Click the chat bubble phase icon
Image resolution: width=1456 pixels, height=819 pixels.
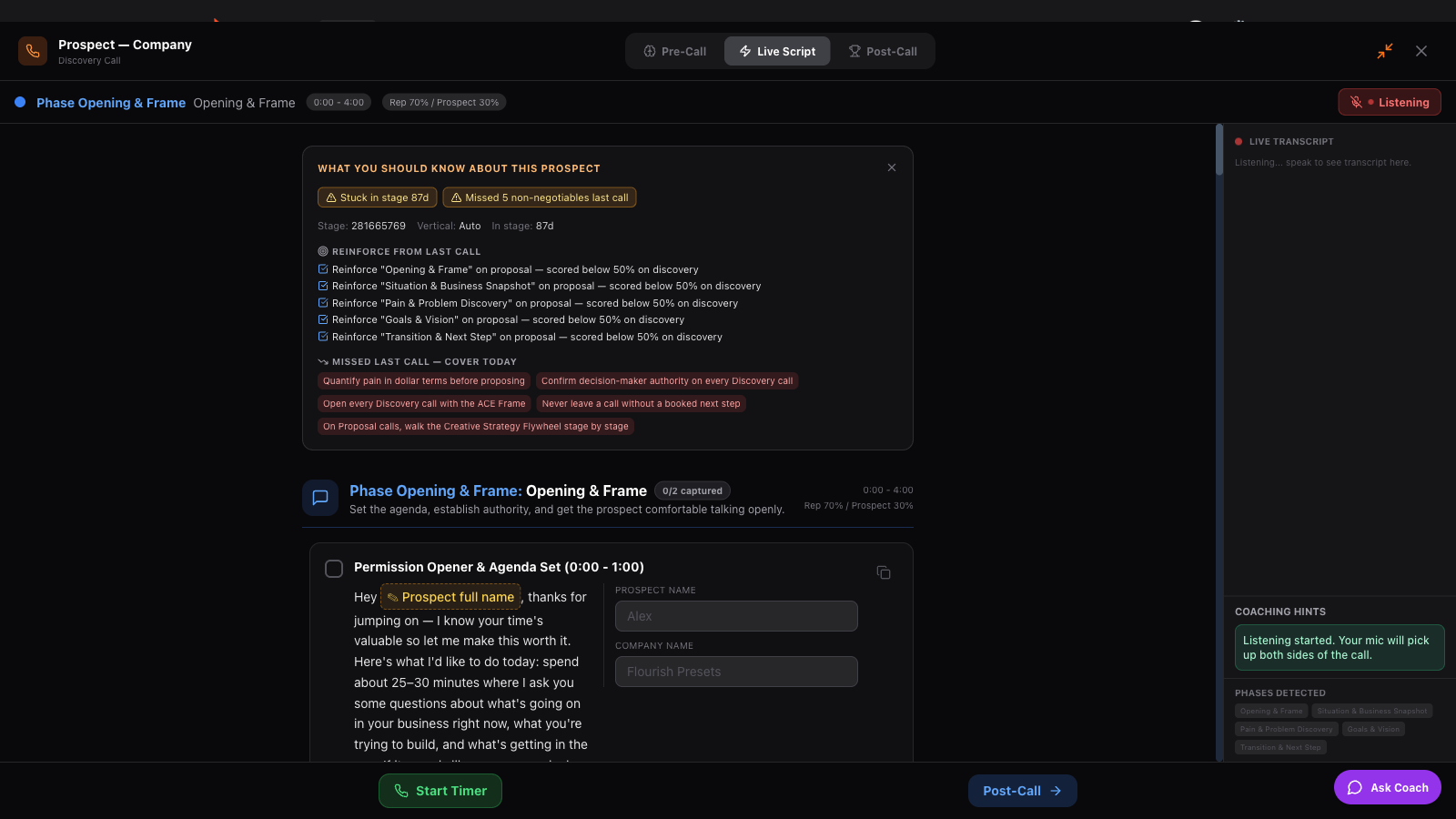320,498
